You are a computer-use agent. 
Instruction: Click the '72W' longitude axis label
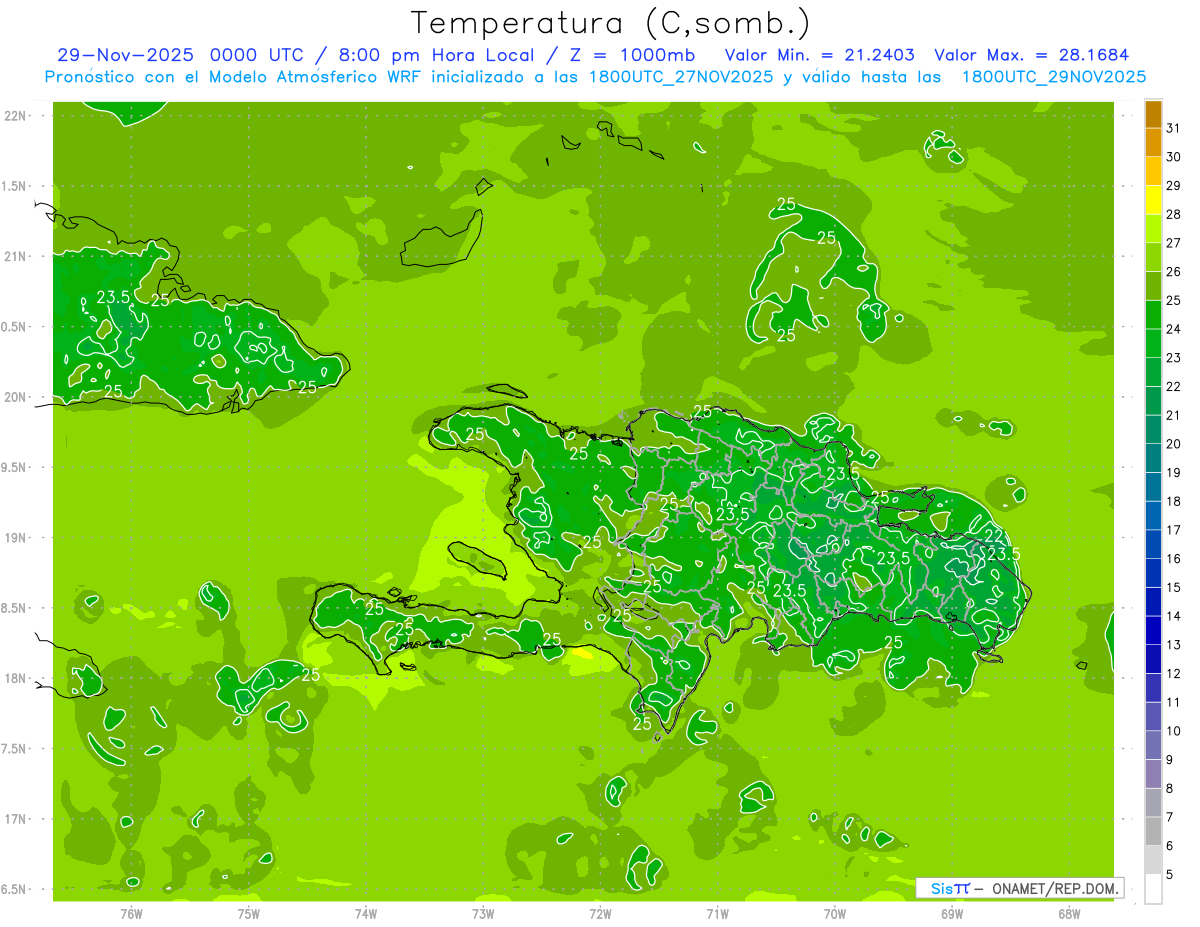[x=600, y=913]
